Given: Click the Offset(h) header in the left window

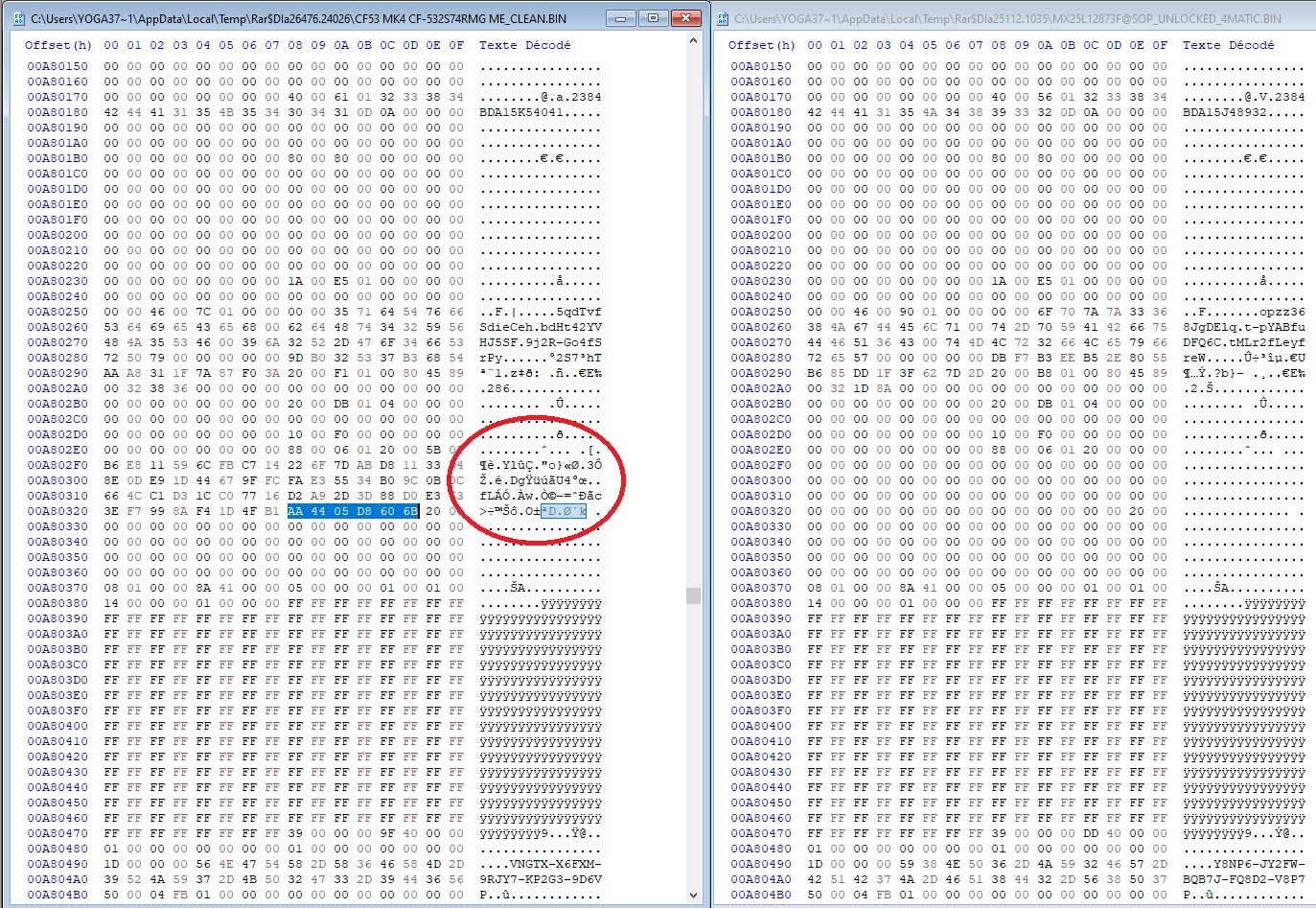Looking at the screenshot, I should (x=58, y=45).
